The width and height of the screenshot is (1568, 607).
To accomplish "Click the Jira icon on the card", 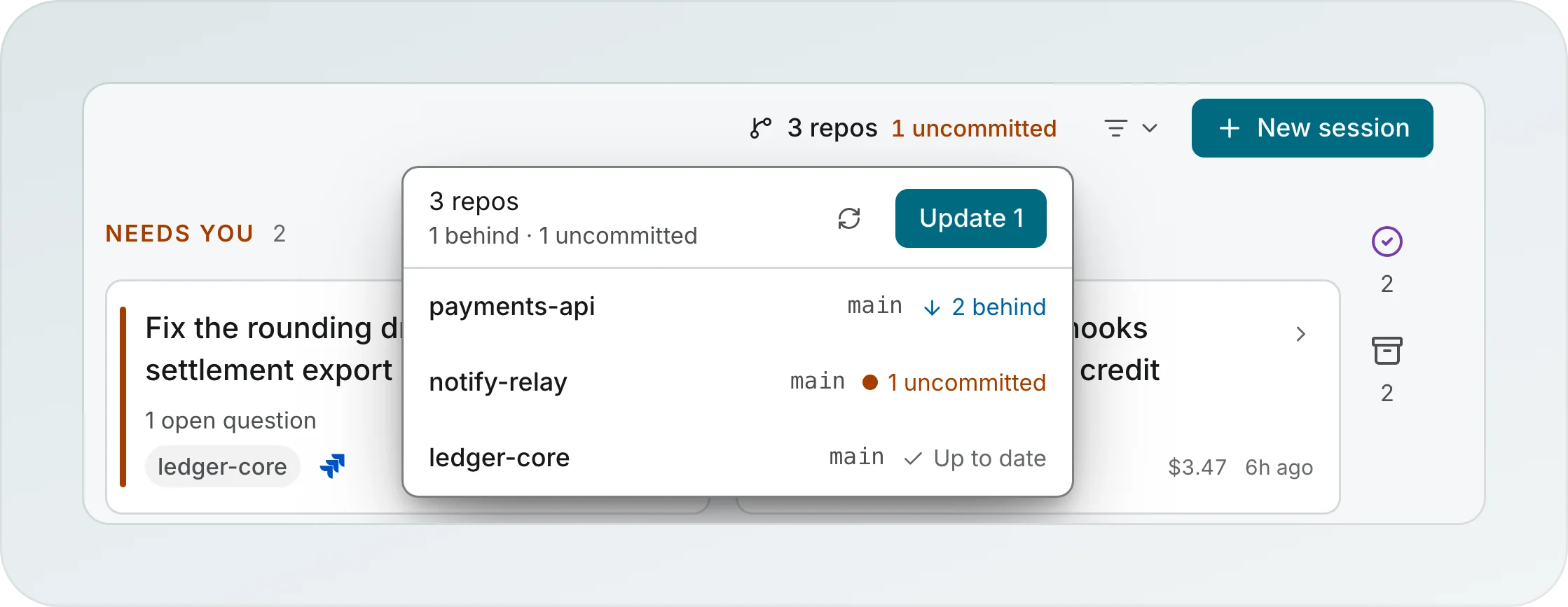I will click(x=333, y=466).
